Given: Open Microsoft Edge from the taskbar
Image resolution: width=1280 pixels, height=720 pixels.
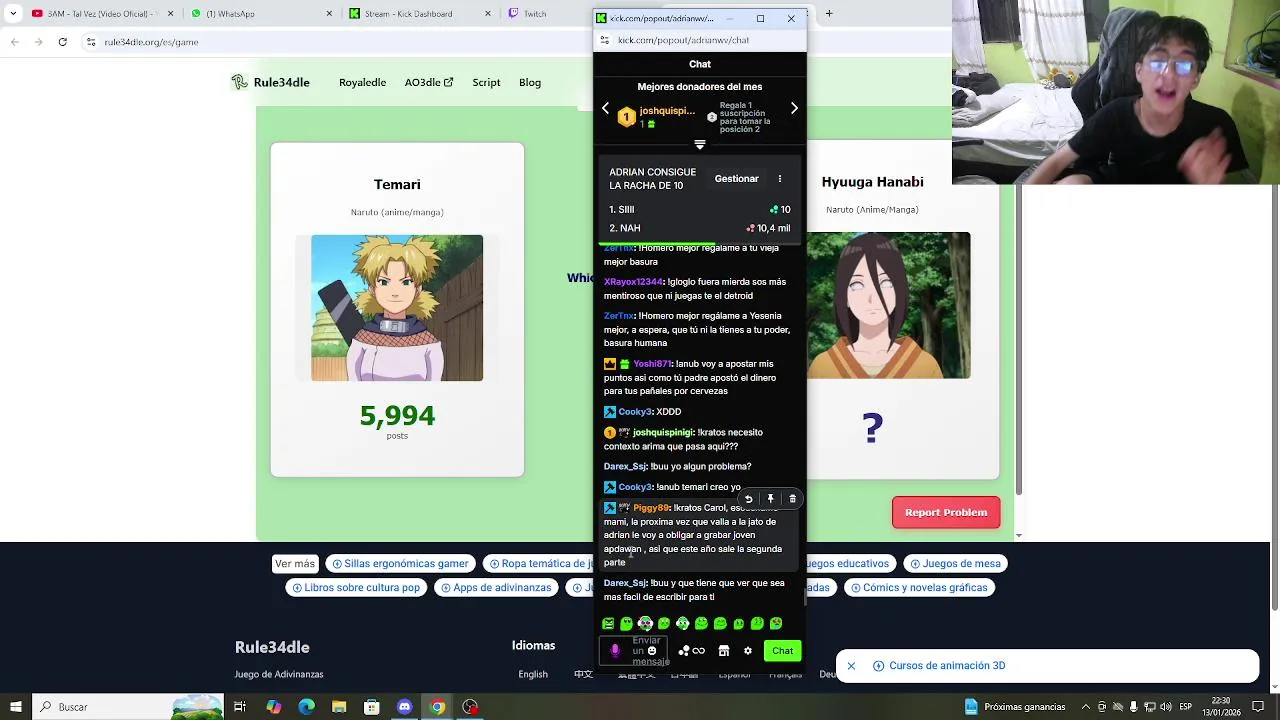Looking at the screenshot, I should (306, 707).
